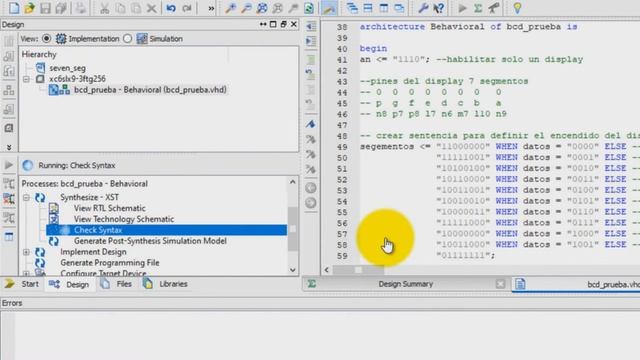Select View Technology Schematic process
The width and height of the screenshot is (640, 360).
(x=124, y=219)
